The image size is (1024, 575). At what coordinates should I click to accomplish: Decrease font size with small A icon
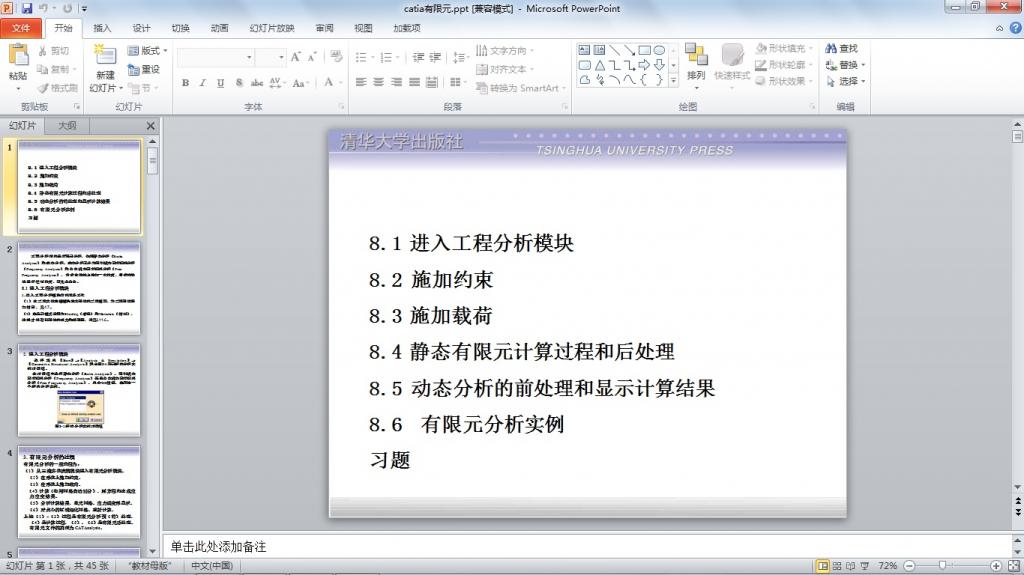pos(312,57)
